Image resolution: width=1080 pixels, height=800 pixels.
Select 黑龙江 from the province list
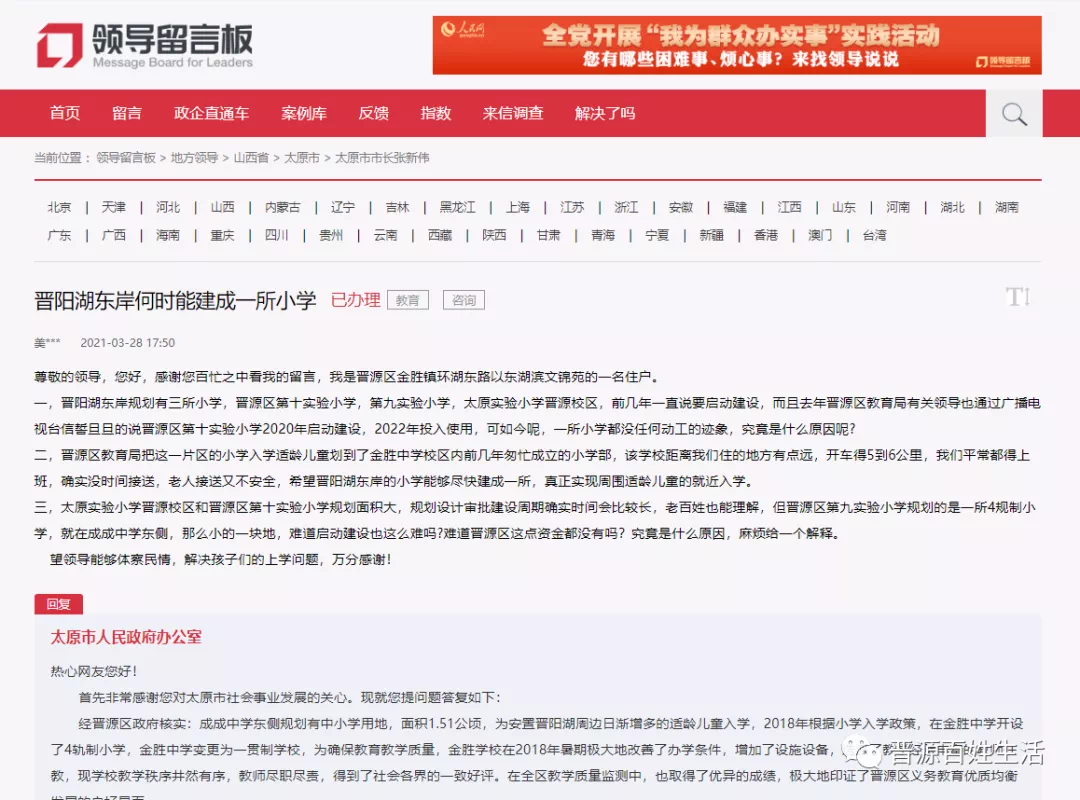pos(457,207)
